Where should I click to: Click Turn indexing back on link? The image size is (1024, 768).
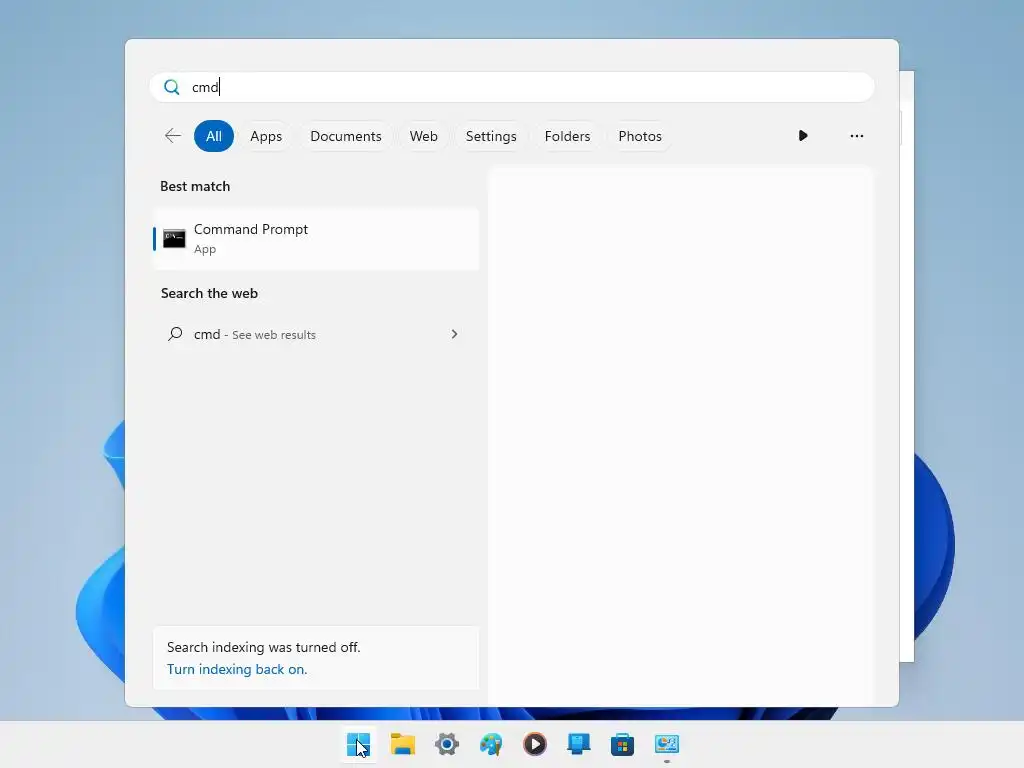[x=237, y=669]
